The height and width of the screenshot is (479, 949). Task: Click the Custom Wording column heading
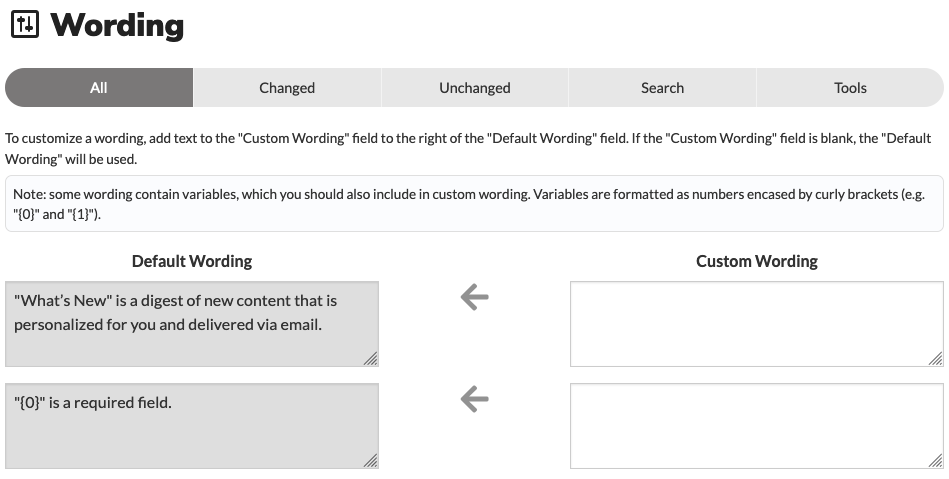[x=757, y=261]
